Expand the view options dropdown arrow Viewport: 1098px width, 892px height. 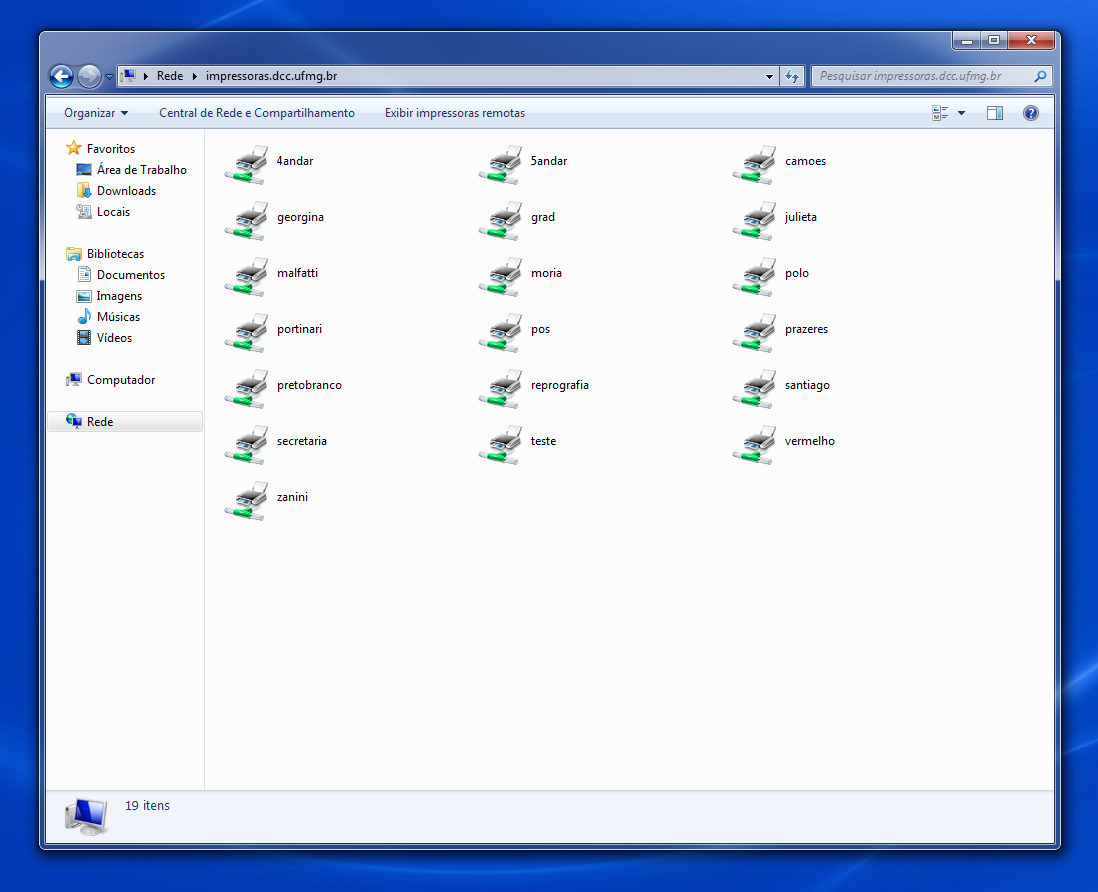coord(962,113)
